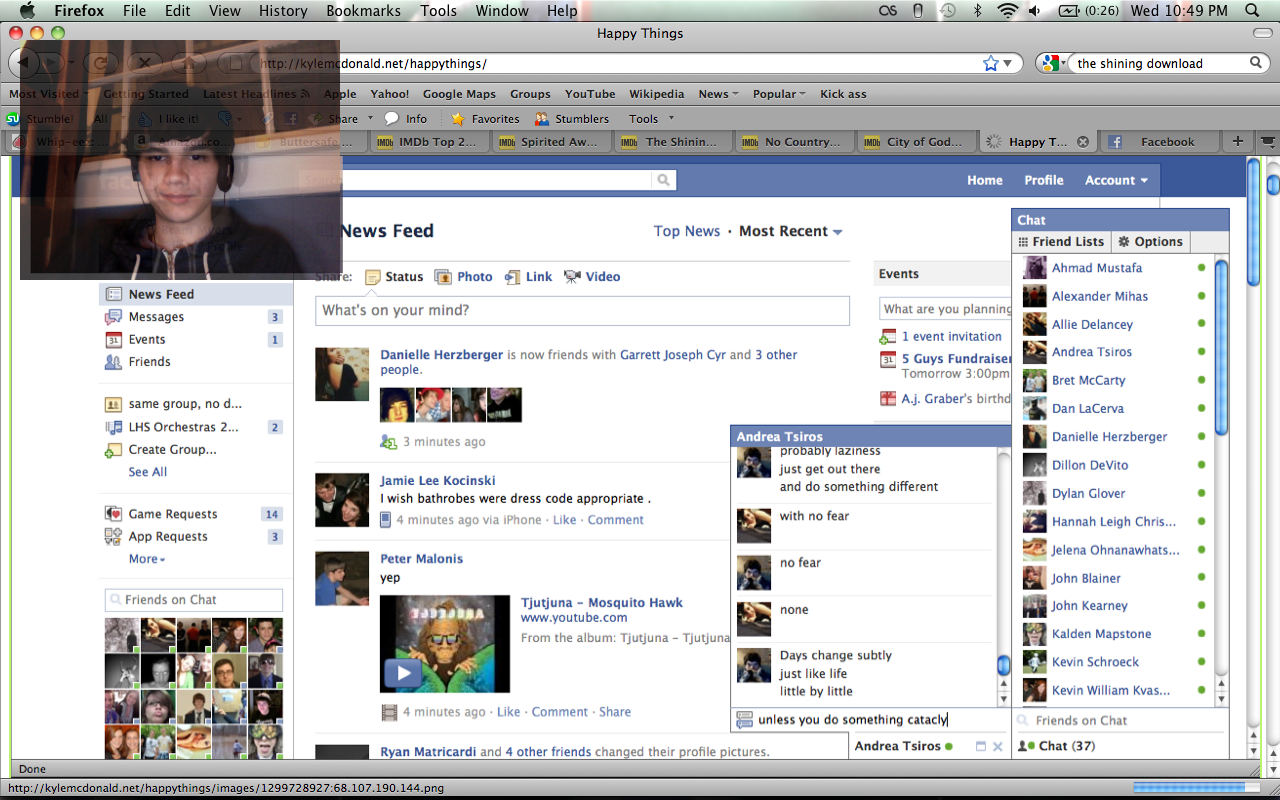The height and width of the screenshot is (800, 1280).
Task: Click the Status pencil icon
Action: point(373,277)
